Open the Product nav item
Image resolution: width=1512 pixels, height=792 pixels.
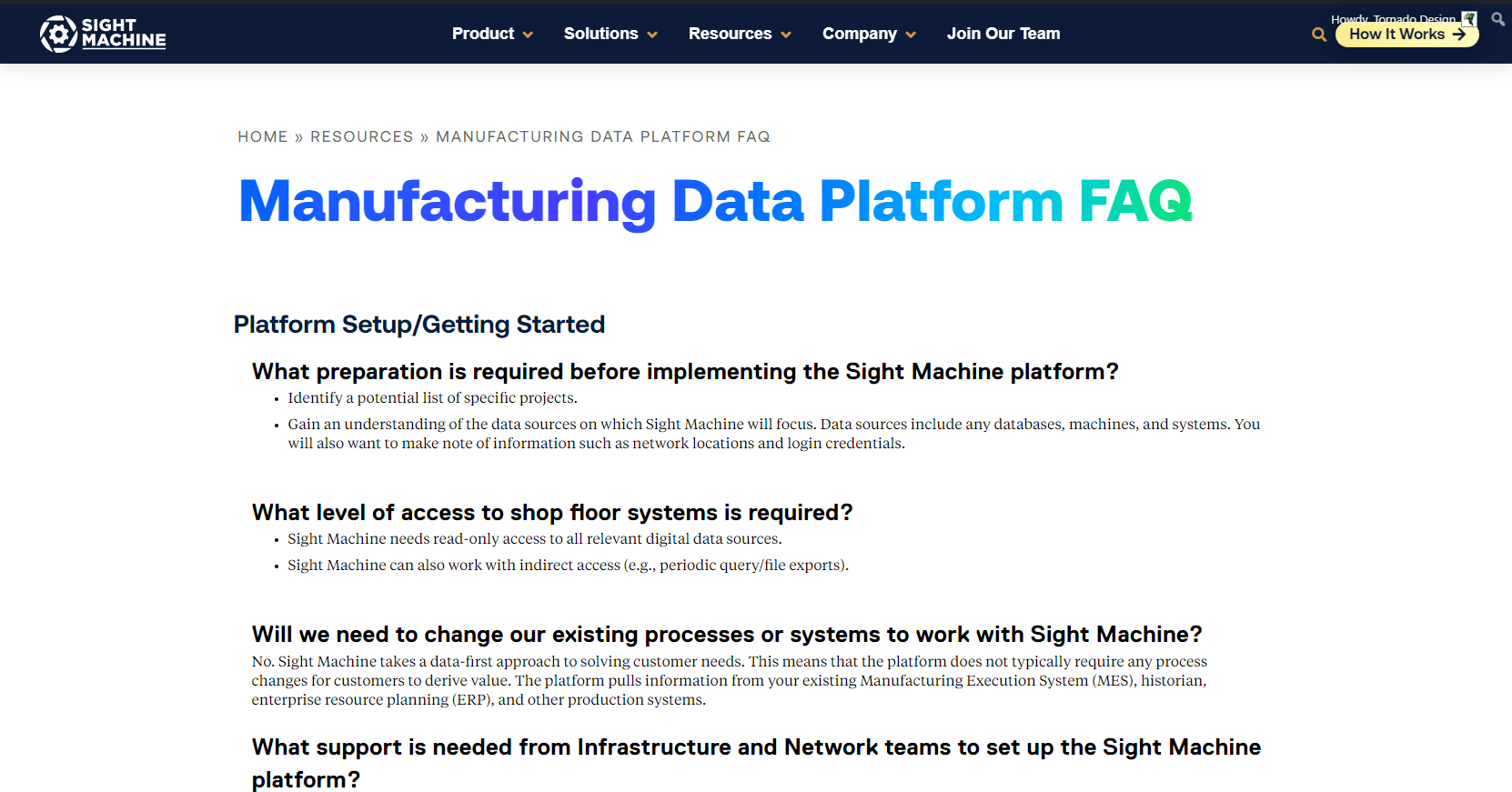tap(483, 34)
